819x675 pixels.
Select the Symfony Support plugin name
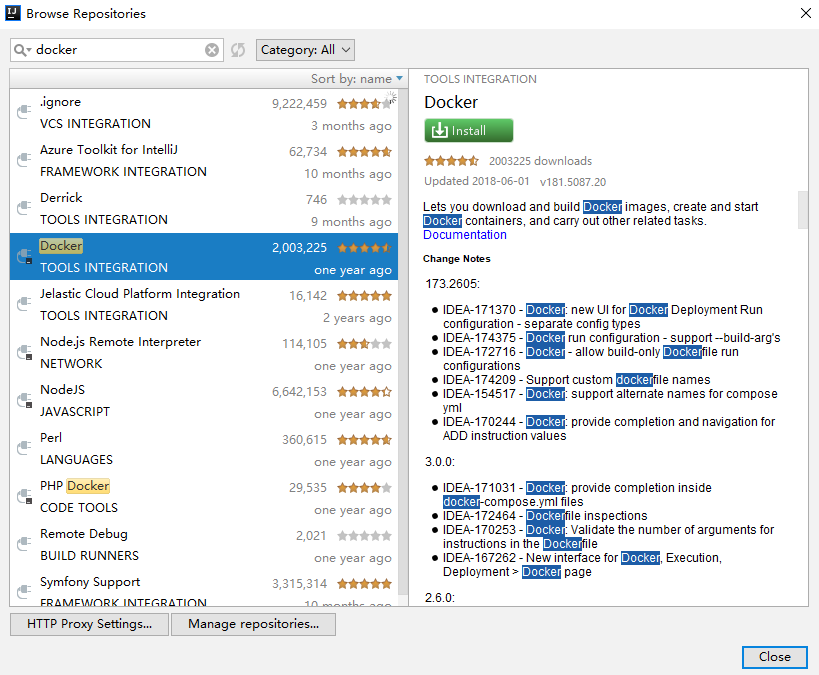pos(90,582)
